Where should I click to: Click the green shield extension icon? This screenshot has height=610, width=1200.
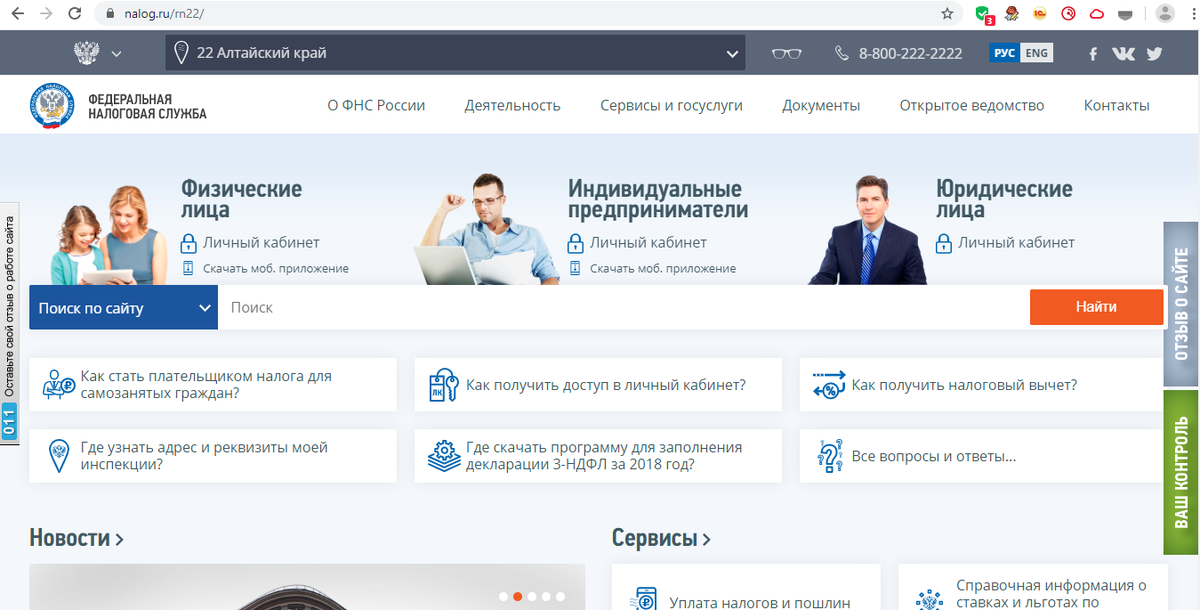(x=984, y=14)
